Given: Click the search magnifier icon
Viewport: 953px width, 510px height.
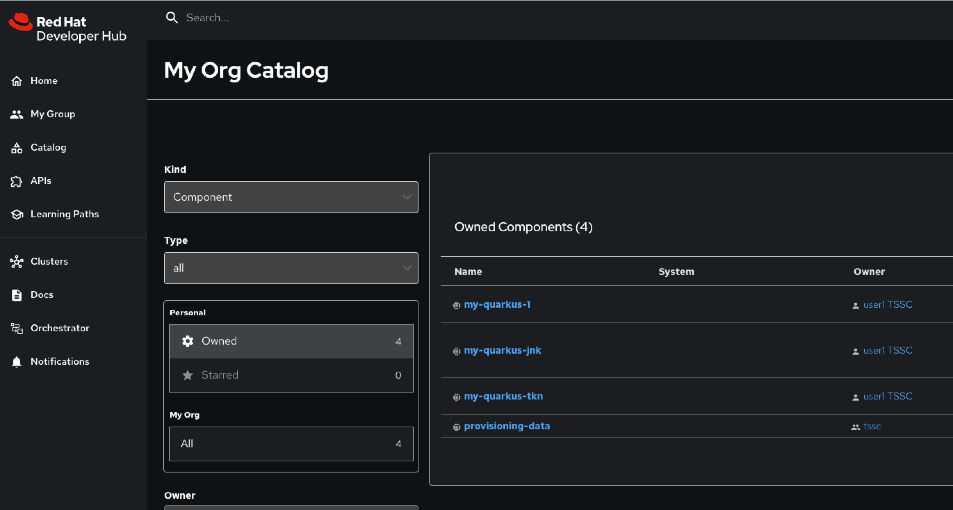Looking at the screenshot, I should click(172, 18).
